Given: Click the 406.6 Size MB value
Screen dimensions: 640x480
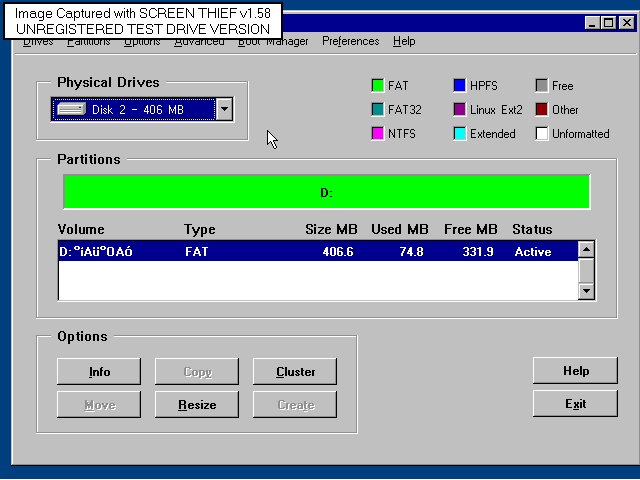Looking at the screenshot, I should tap(338, 251).
